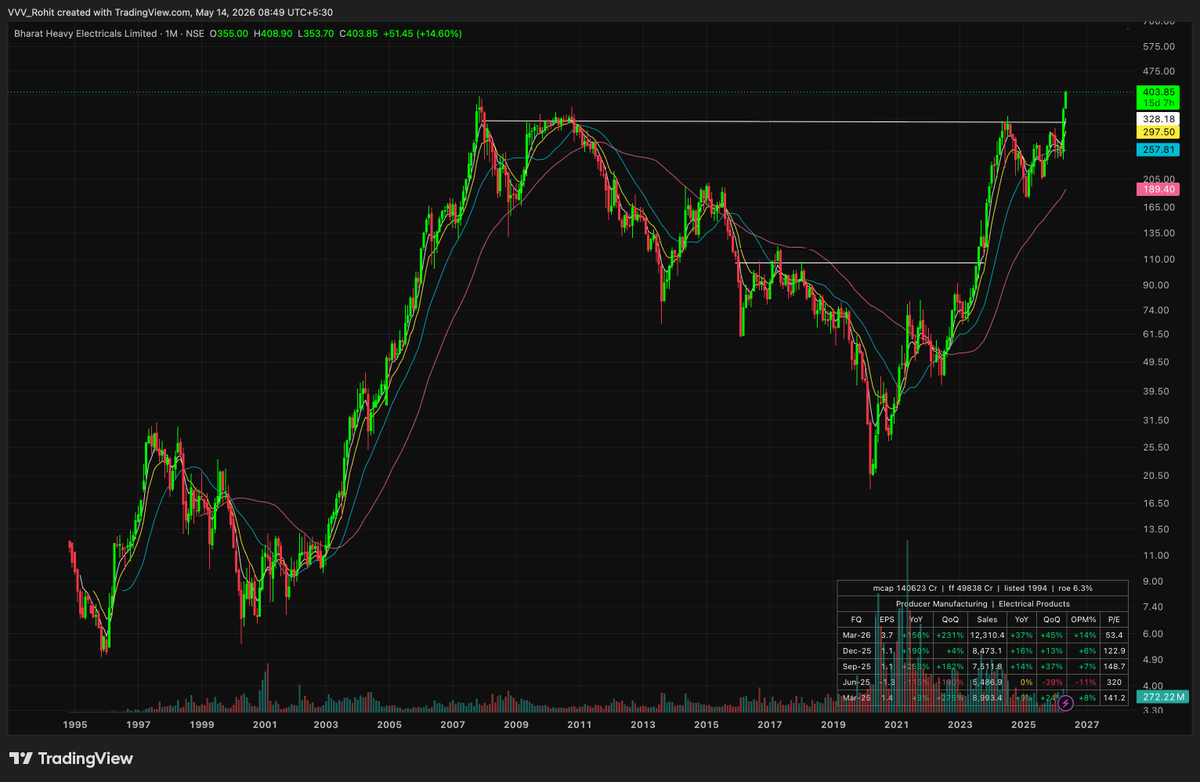Click the roe 6.3% text in table
Viewport: 1200px width, 782px height.
1075,588
